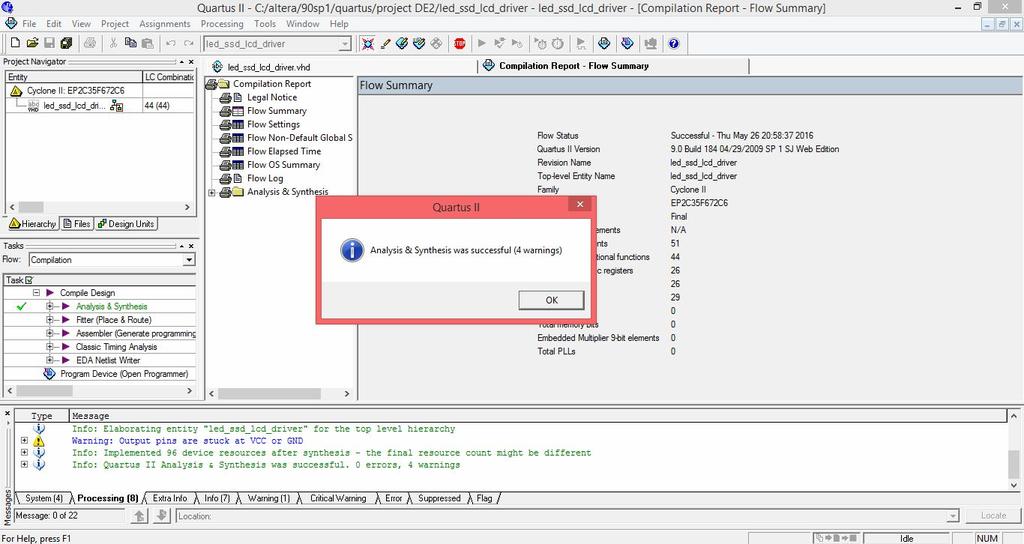Expand the EDA Netlist Writer node

coord(50,360)
